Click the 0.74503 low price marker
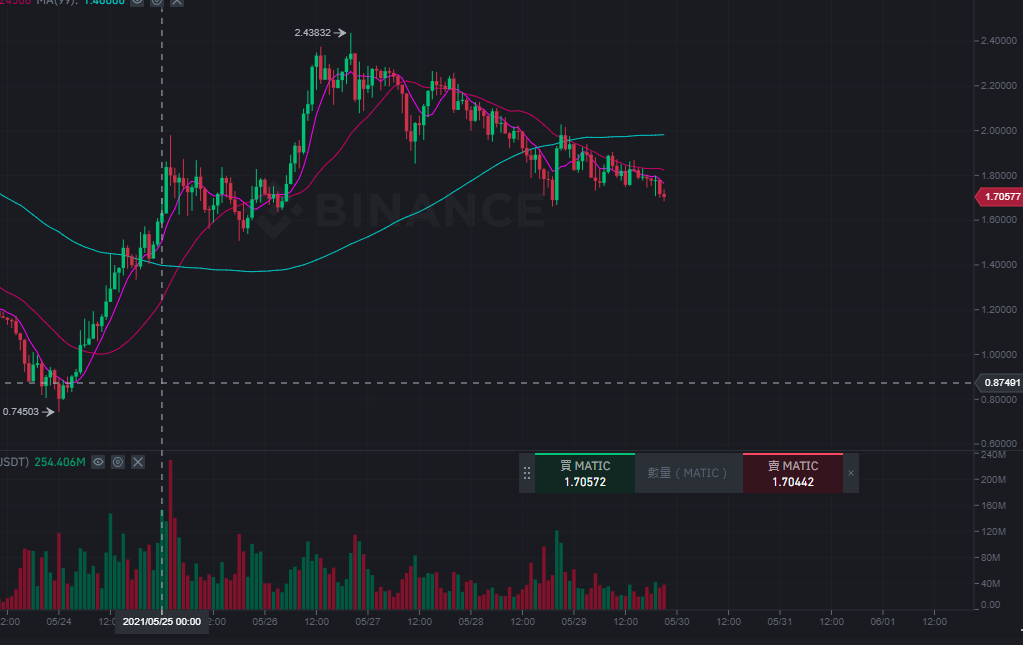1023x645 pixels. point(21,412)
